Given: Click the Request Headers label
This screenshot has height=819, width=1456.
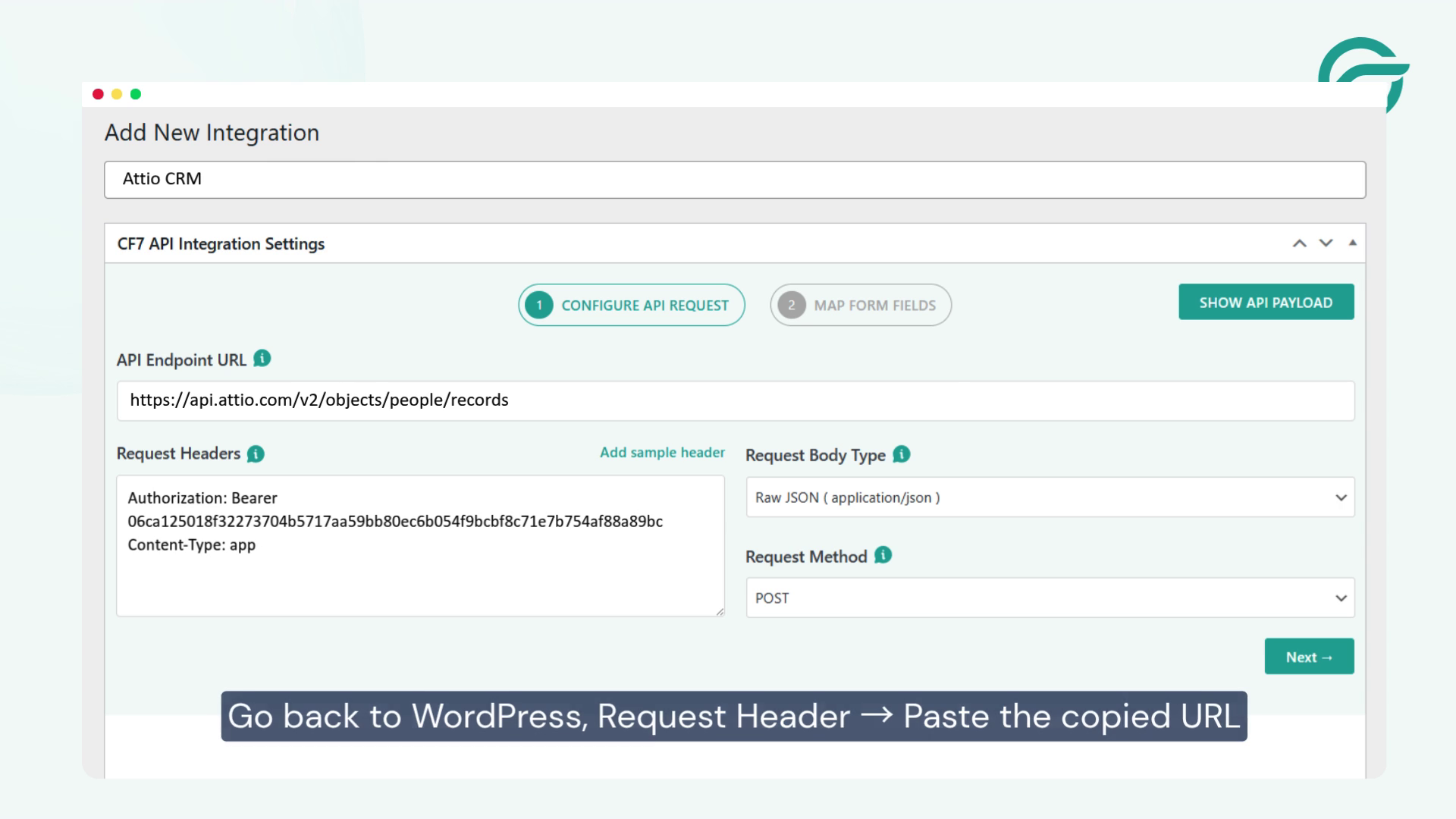Looking at the screenshot, I should click(x=178, y=453).
